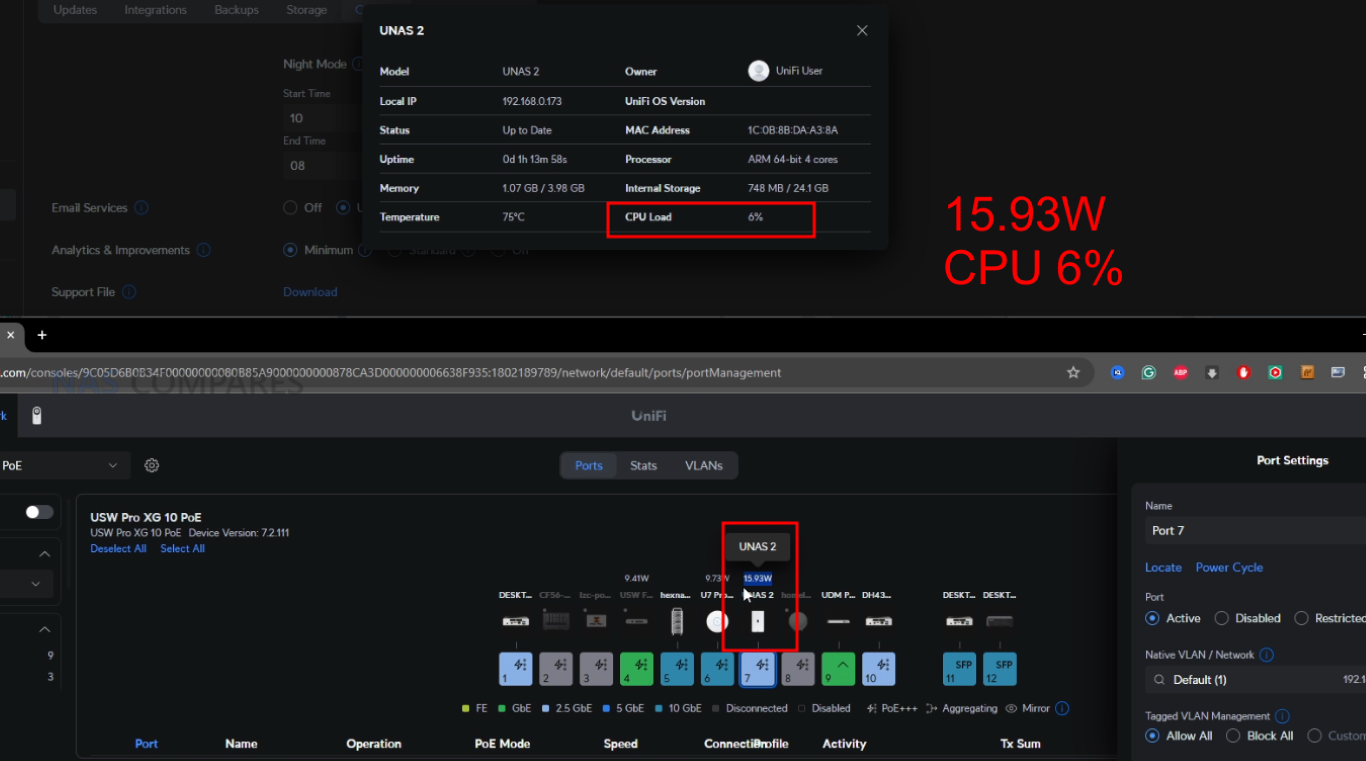Click the Port column header
The image size is (1366, 761).
pyautogui.click(x=146, y=744)
